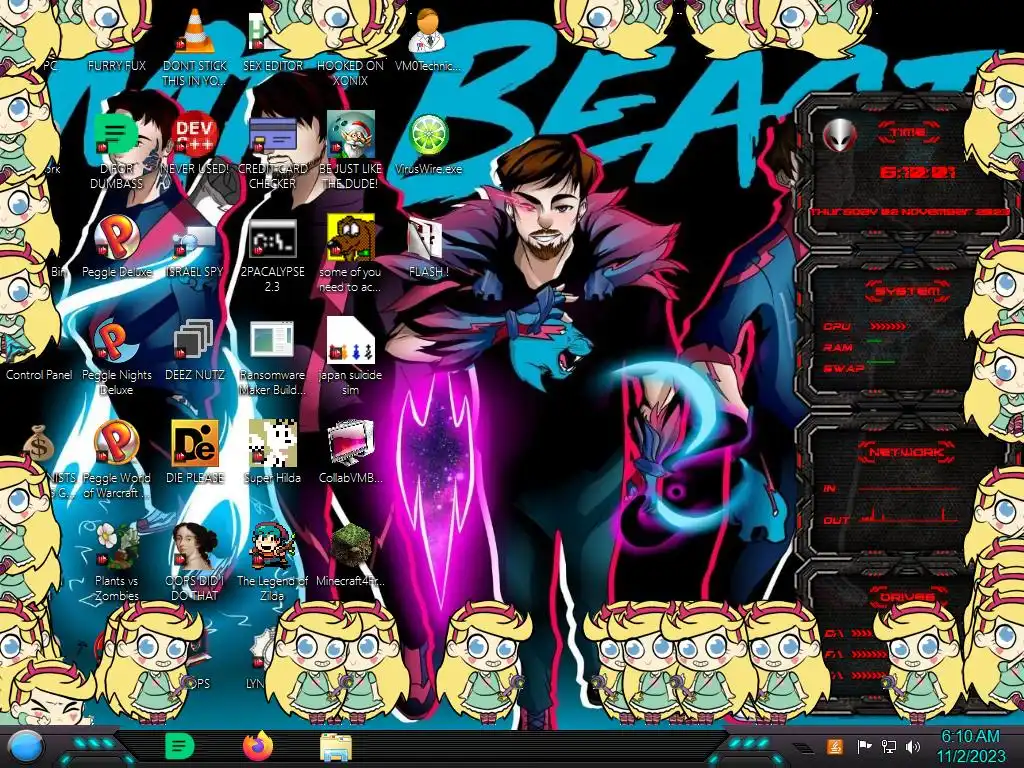The width and height of the screenshot is (1024, 768).
Task: Launch the Plants vs Zombies shortcut
Action: pos(116,562)
